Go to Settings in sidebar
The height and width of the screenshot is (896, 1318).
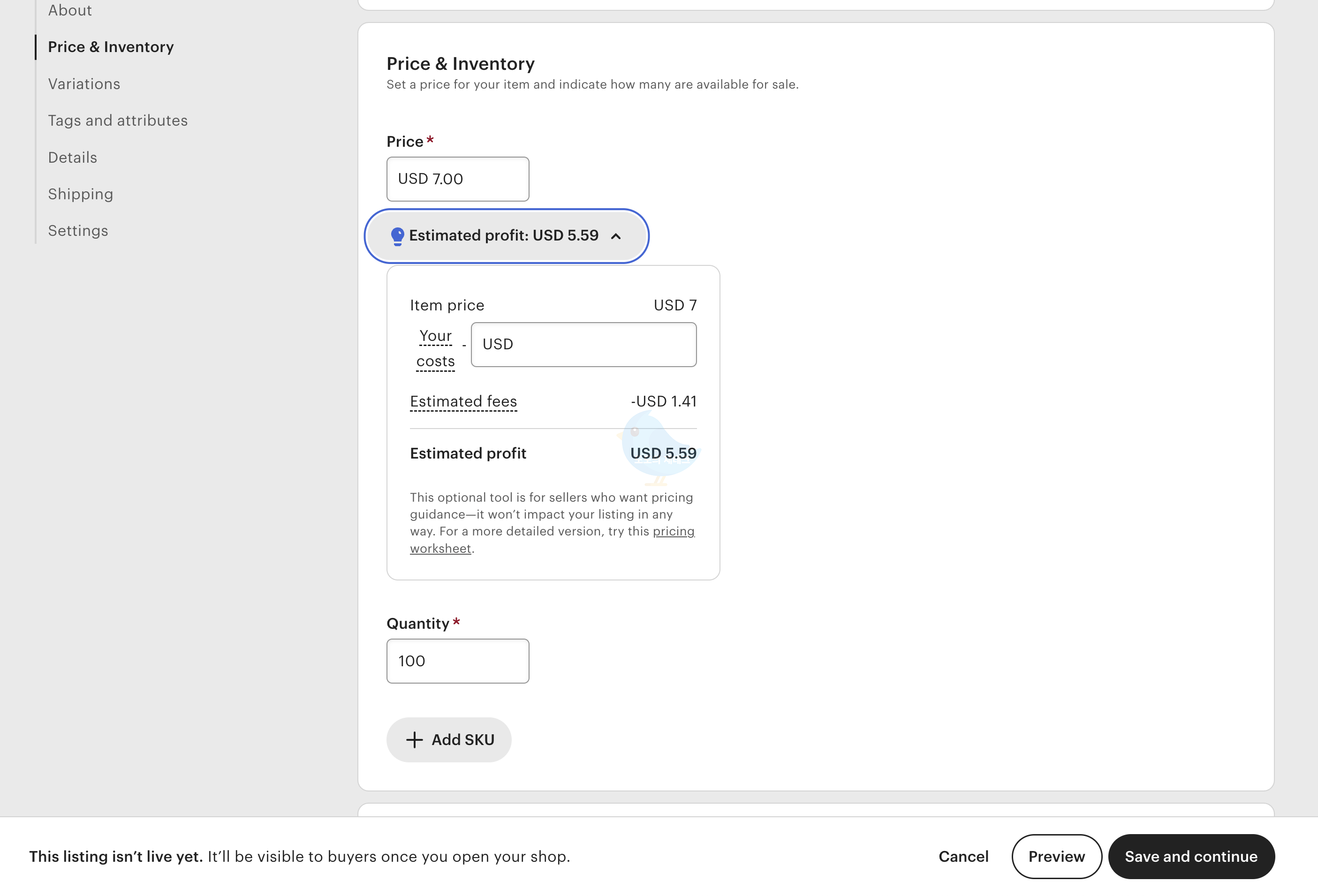(x=78, y=231)
